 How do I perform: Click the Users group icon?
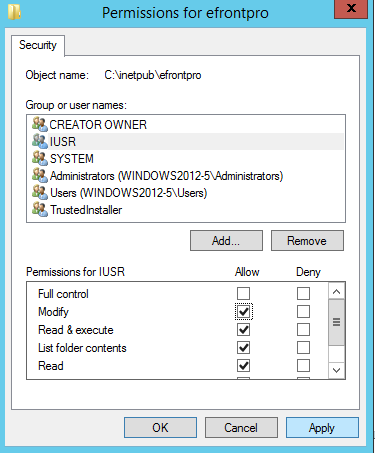coord(40,192)
